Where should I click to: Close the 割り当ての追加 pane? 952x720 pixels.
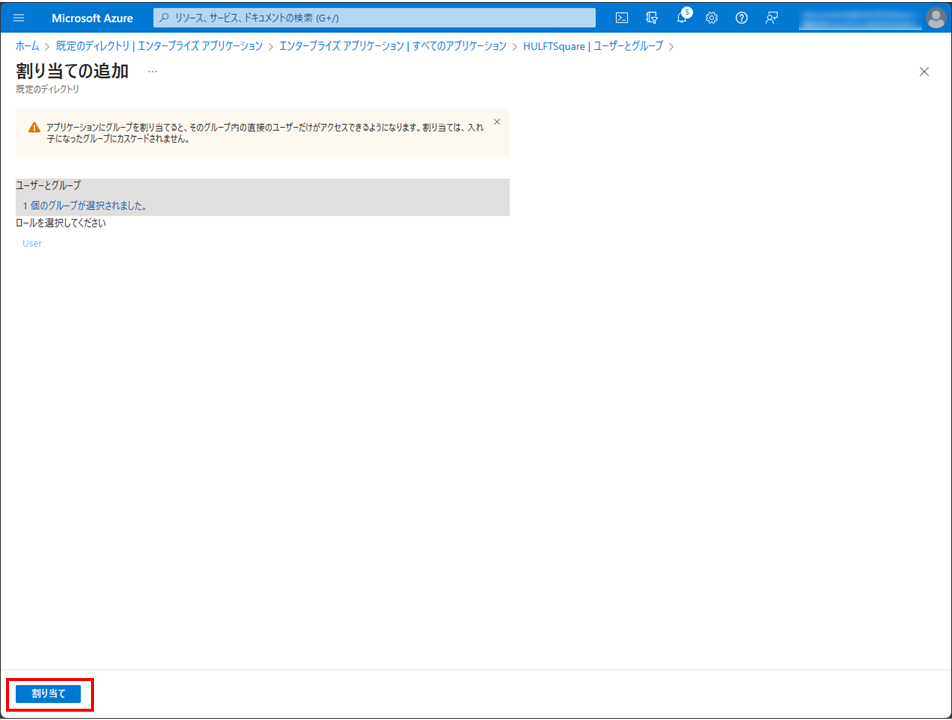click(x=924, y=72)
